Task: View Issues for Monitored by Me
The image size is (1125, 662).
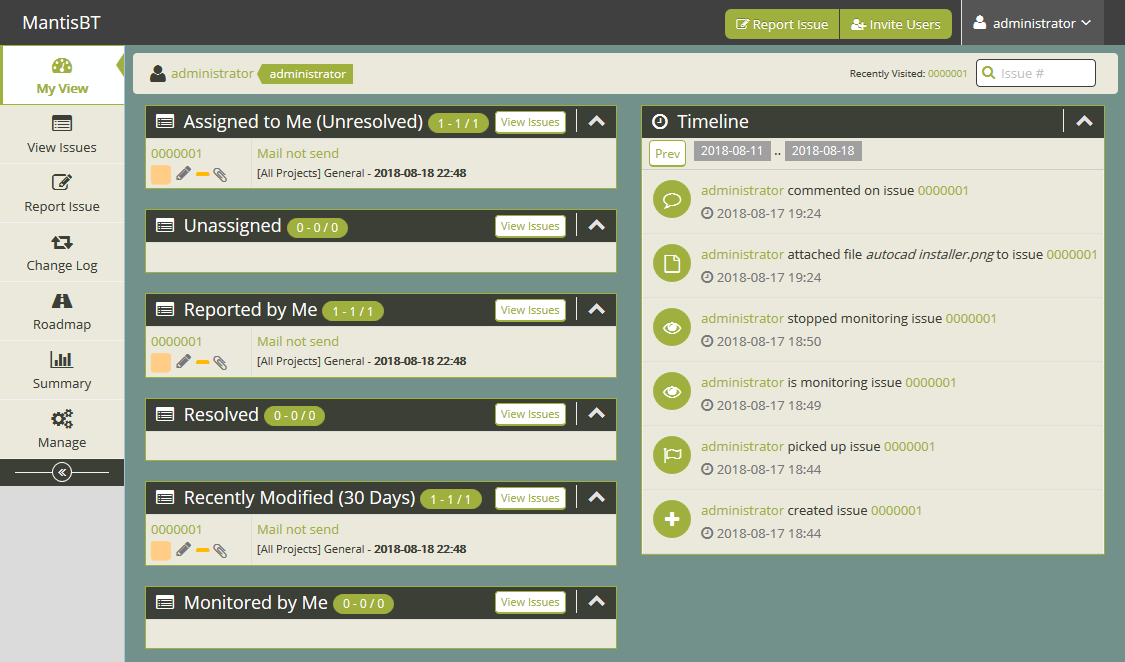Action: (x=530, y=602)
